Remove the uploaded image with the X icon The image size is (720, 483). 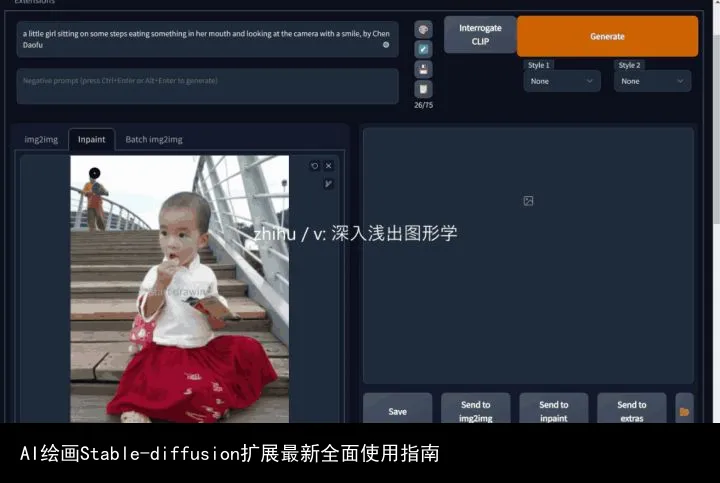coord(328,166)
